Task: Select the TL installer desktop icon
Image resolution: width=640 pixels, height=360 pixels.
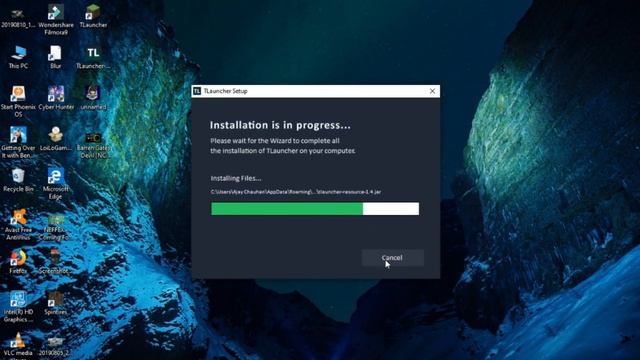Action: [93, 57]
